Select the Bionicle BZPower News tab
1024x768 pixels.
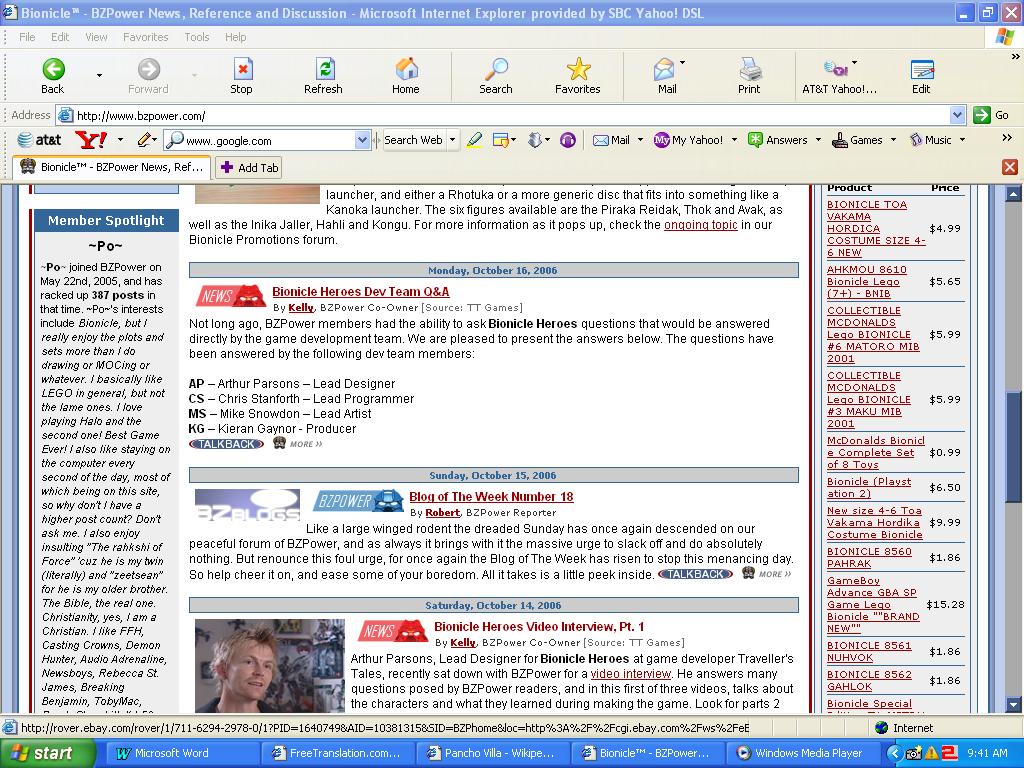coord(112,167)
